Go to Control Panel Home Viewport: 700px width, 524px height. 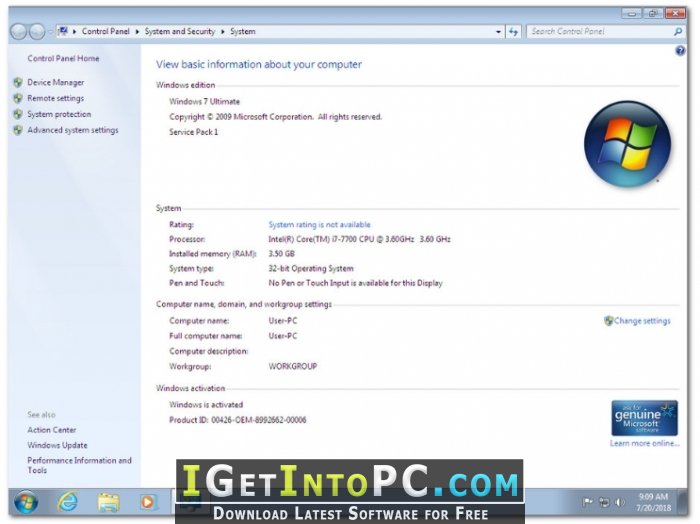tap(63, 58)
